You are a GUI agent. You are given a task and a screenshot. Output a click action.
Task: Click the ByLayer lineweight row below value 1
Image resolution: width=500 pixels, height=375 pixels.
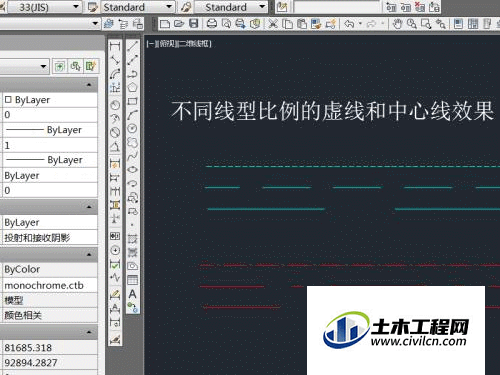coord(50,160)
